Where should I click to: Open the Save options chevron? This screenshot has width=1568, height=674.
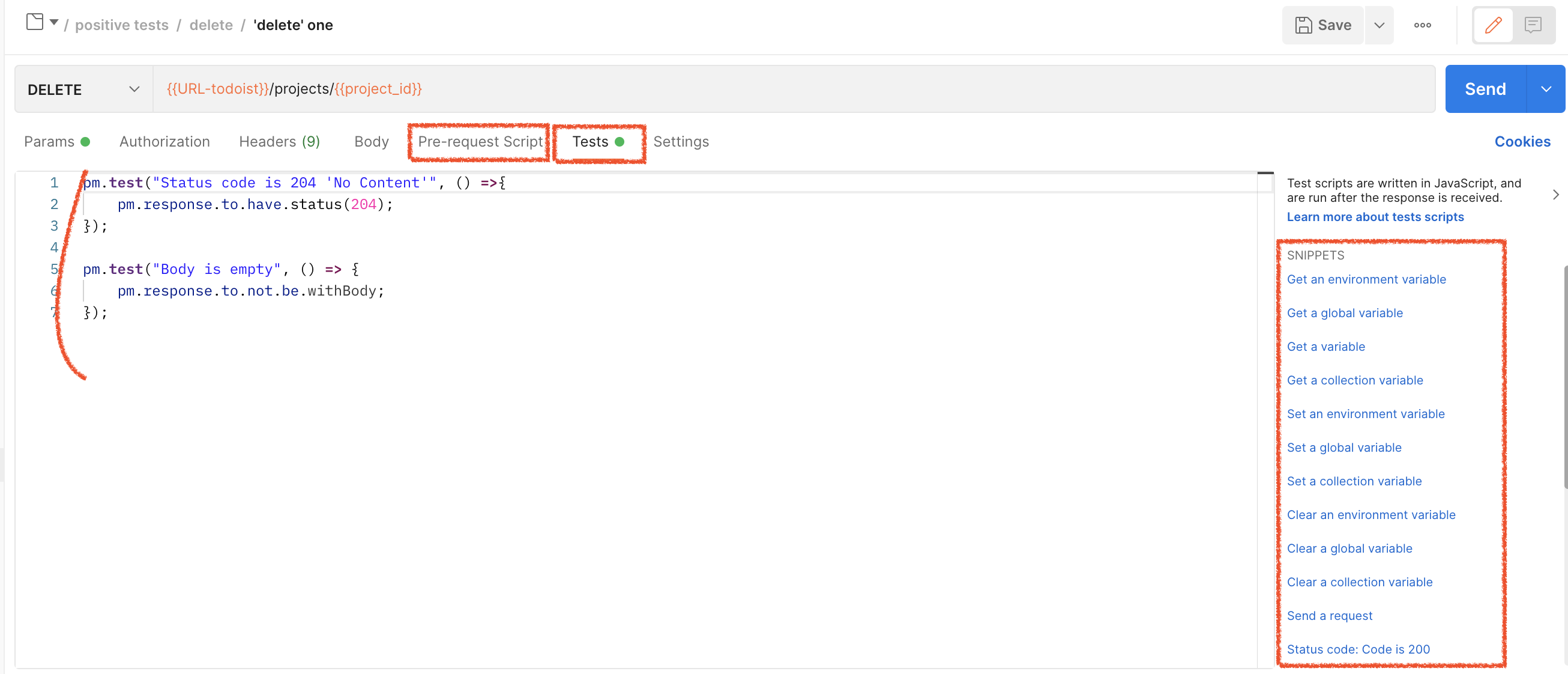click(1380, 25)
